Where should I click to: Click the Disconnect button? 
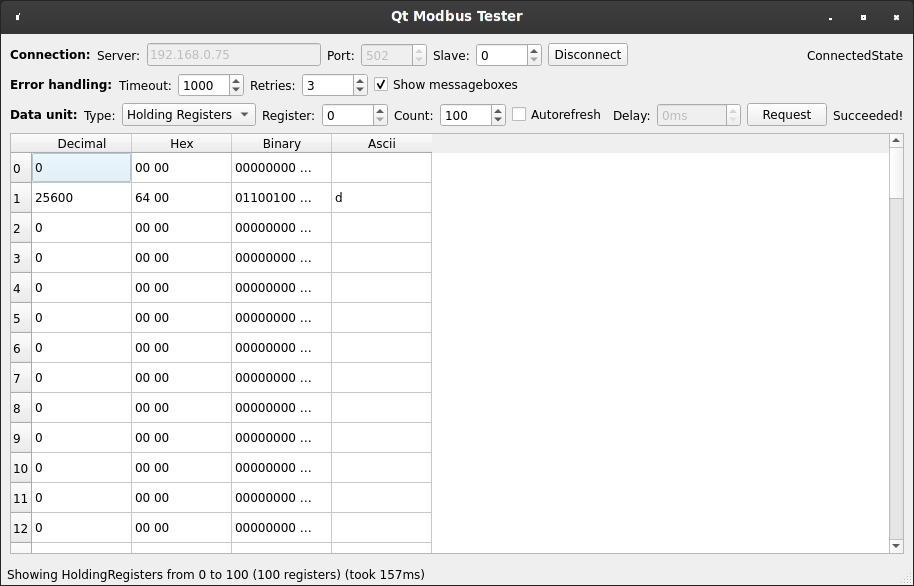coord(588,55)
